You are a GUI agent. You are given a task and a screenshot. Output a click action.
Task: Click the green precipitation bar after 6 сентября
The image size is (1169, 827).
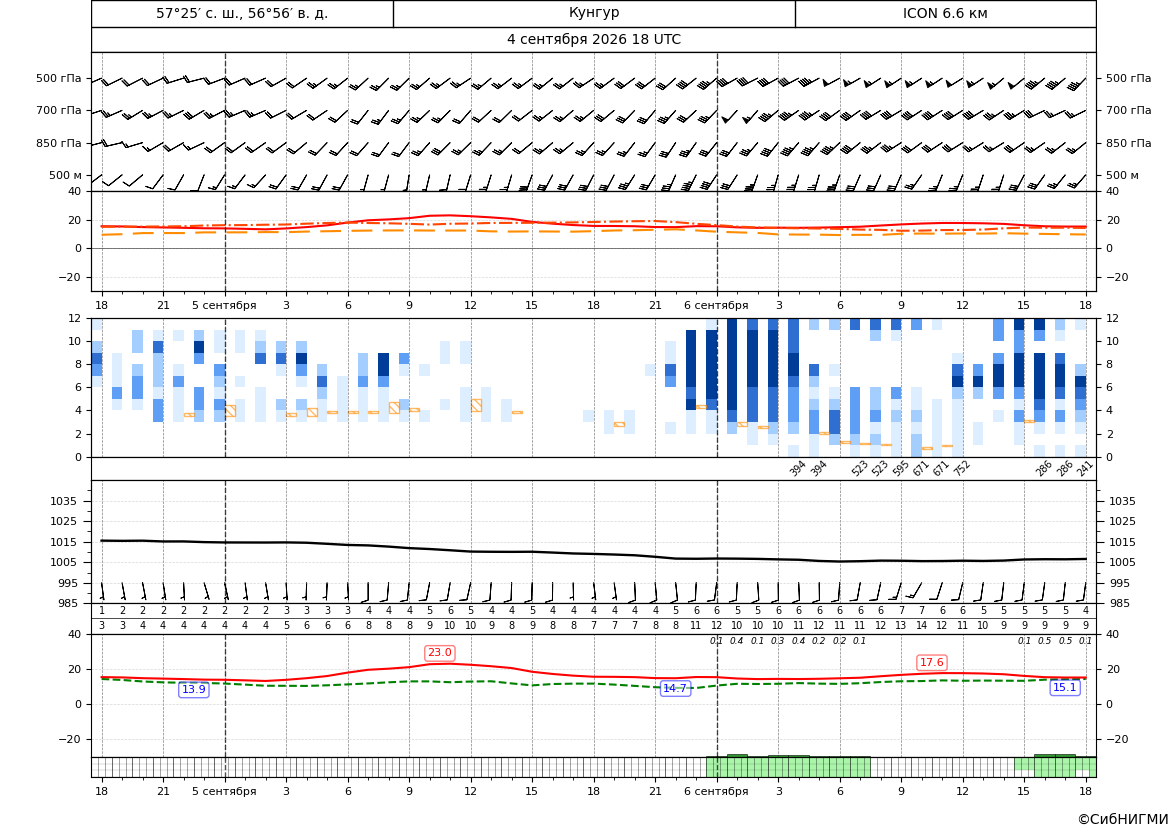[789, 767]
